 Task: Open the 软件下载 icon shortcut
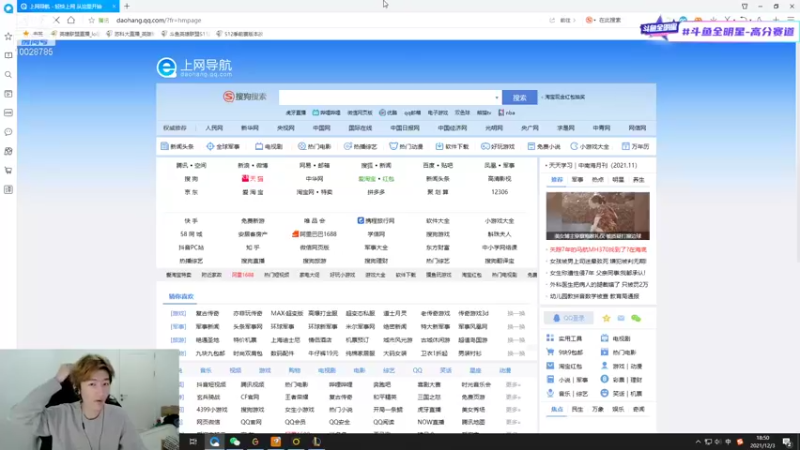(452, 146)
